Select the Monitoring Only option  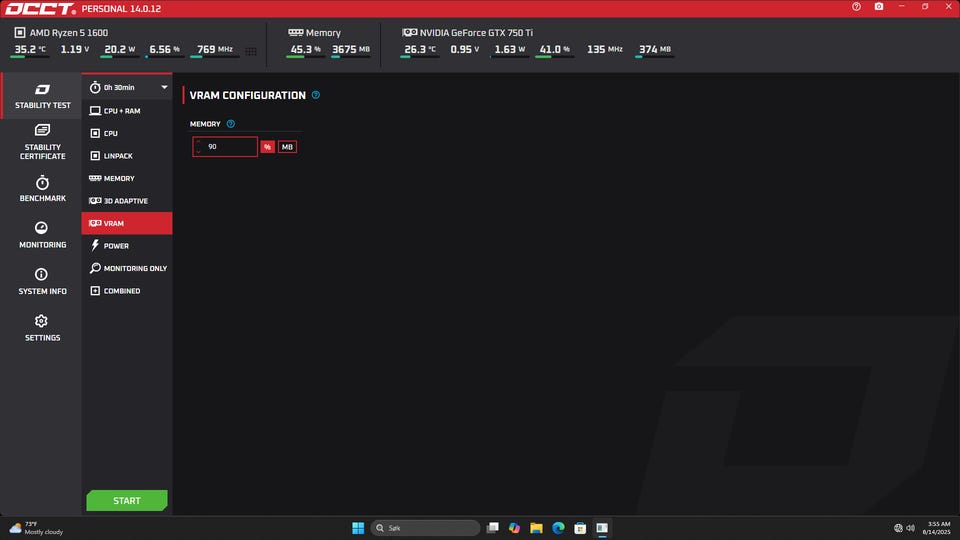(x=127, y=268)
